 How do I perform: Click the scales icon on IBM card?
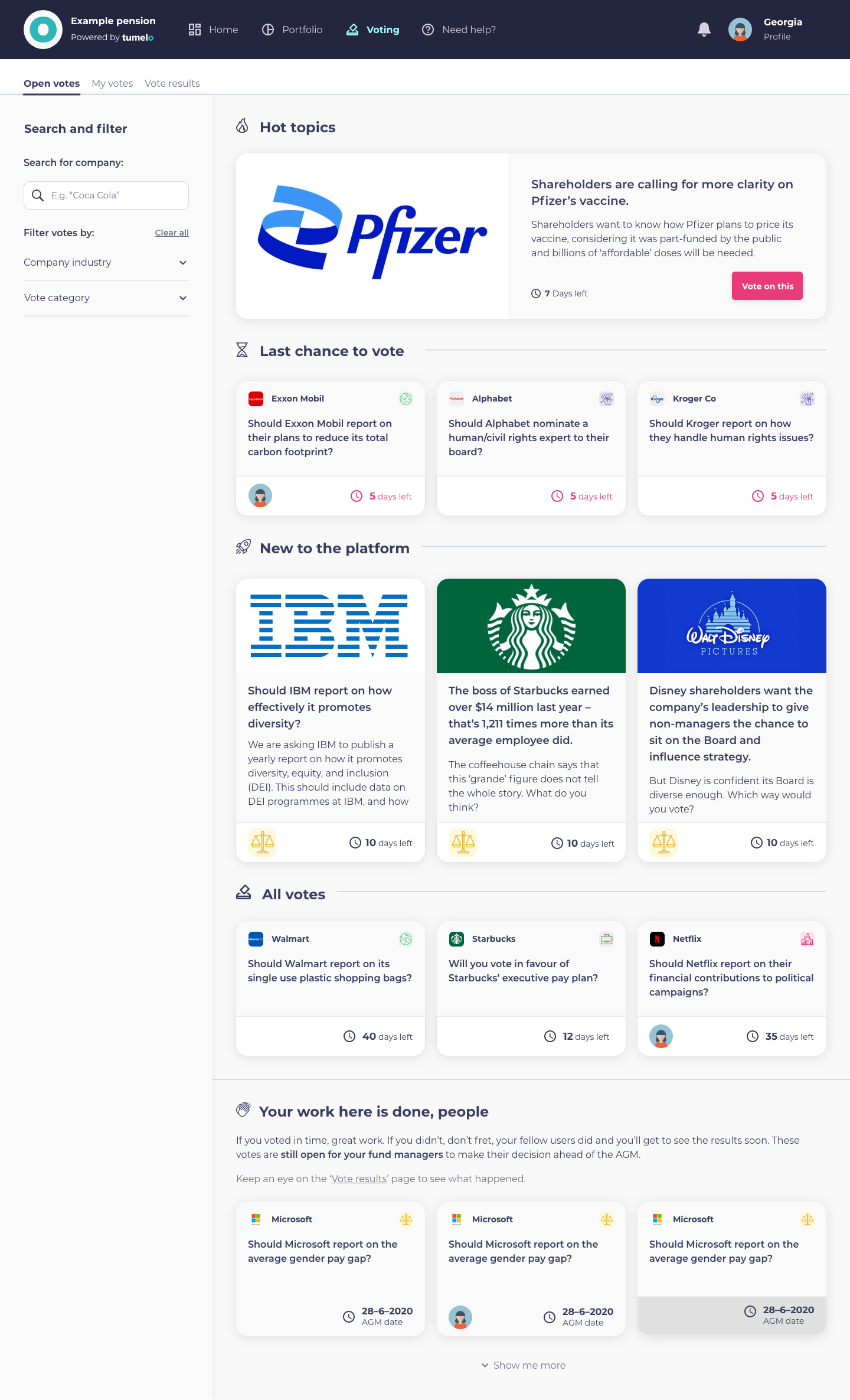263,842
